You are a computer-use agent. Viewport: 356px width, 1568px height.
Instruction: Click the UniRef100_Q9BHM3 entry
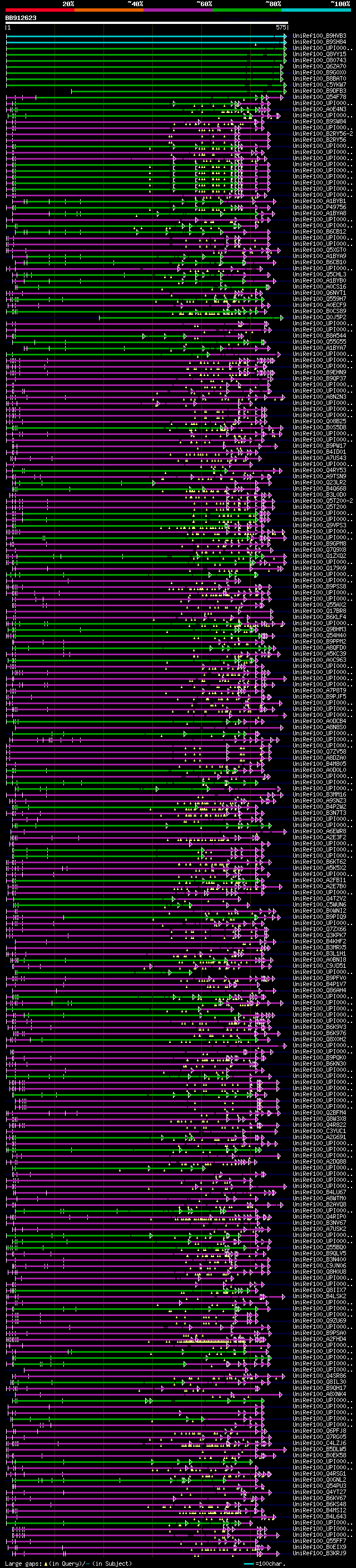[x=319, y=630]
